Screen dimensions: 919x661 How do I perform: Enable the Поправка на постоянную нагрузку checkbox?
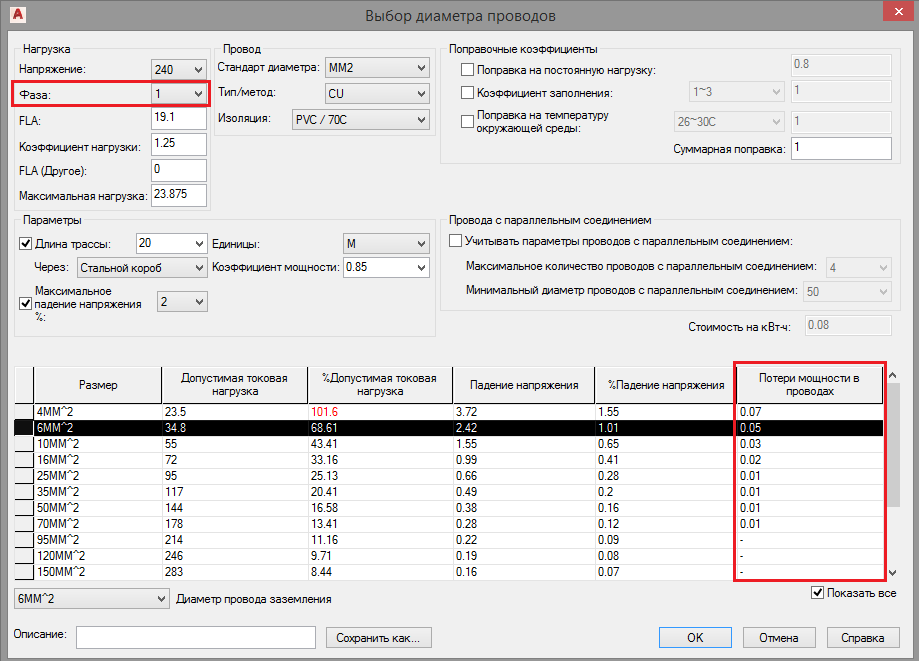tap(468, 70)
